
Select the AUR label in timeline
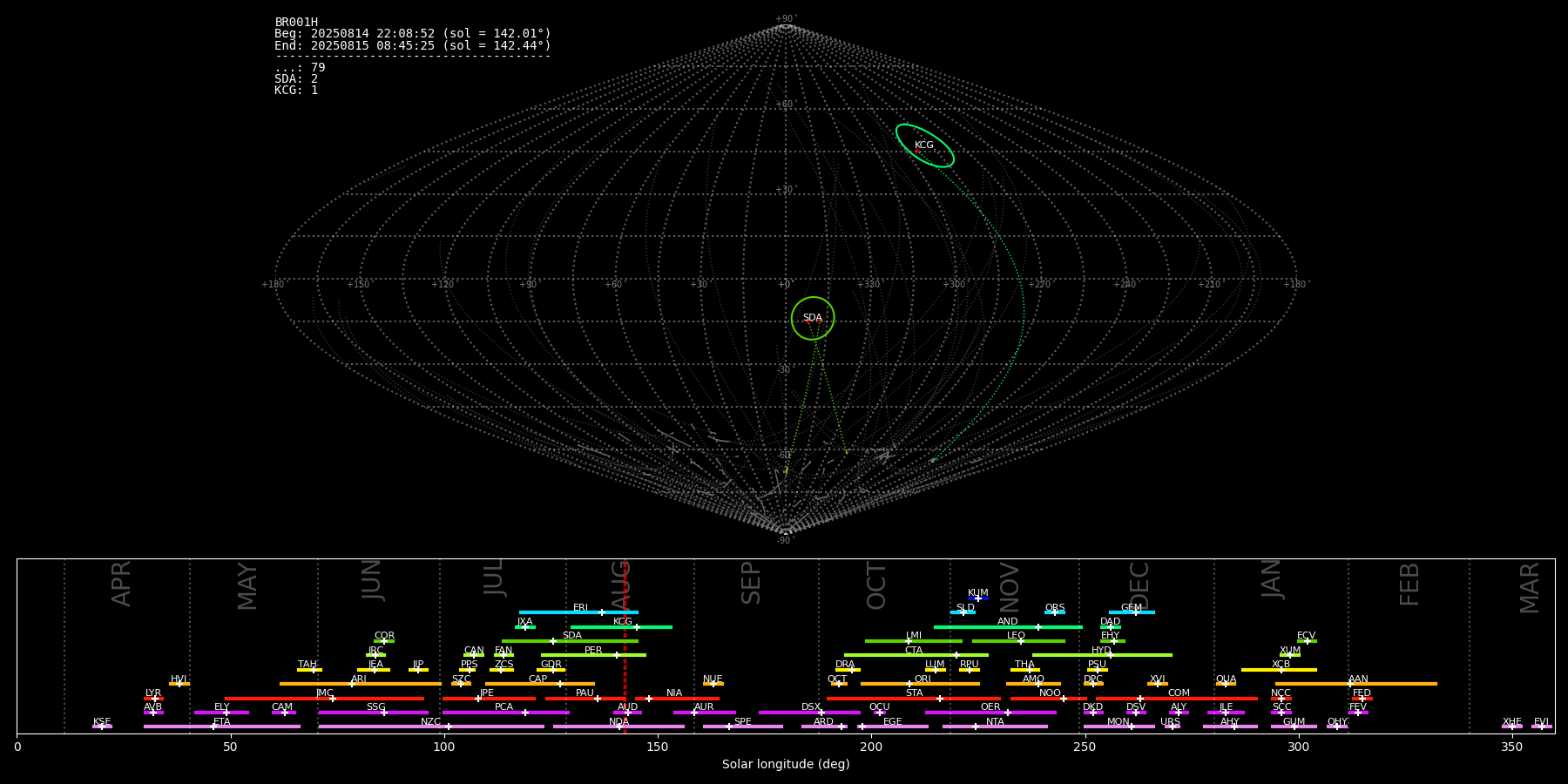coord(704,707)
